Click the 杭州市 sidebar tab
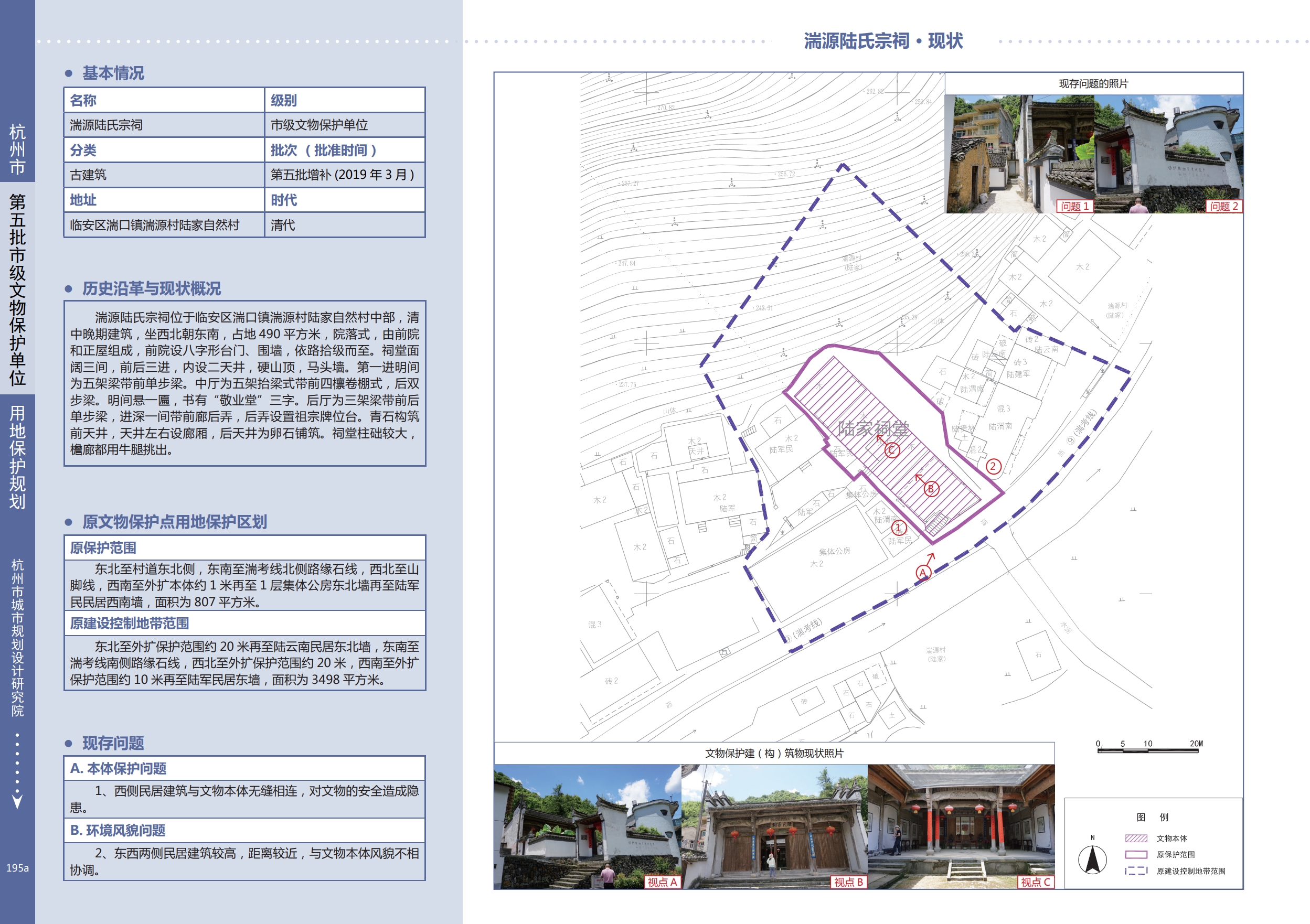 tap(17, 149)
